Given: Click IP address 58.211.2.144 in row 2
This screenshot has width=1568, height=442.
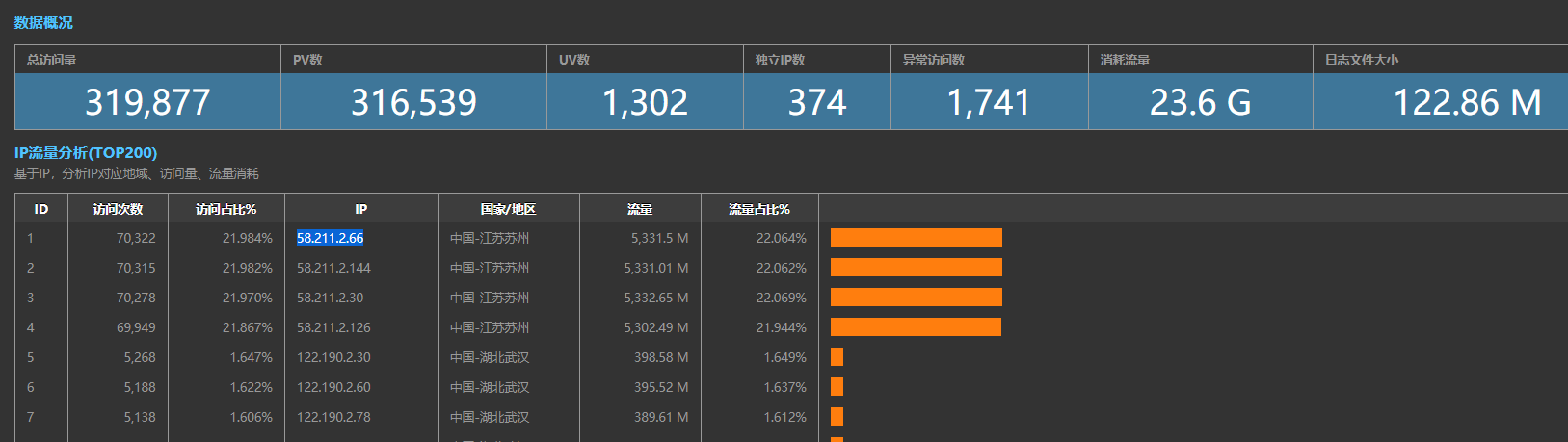Looking at the screenshot, I should pos(333,268).
